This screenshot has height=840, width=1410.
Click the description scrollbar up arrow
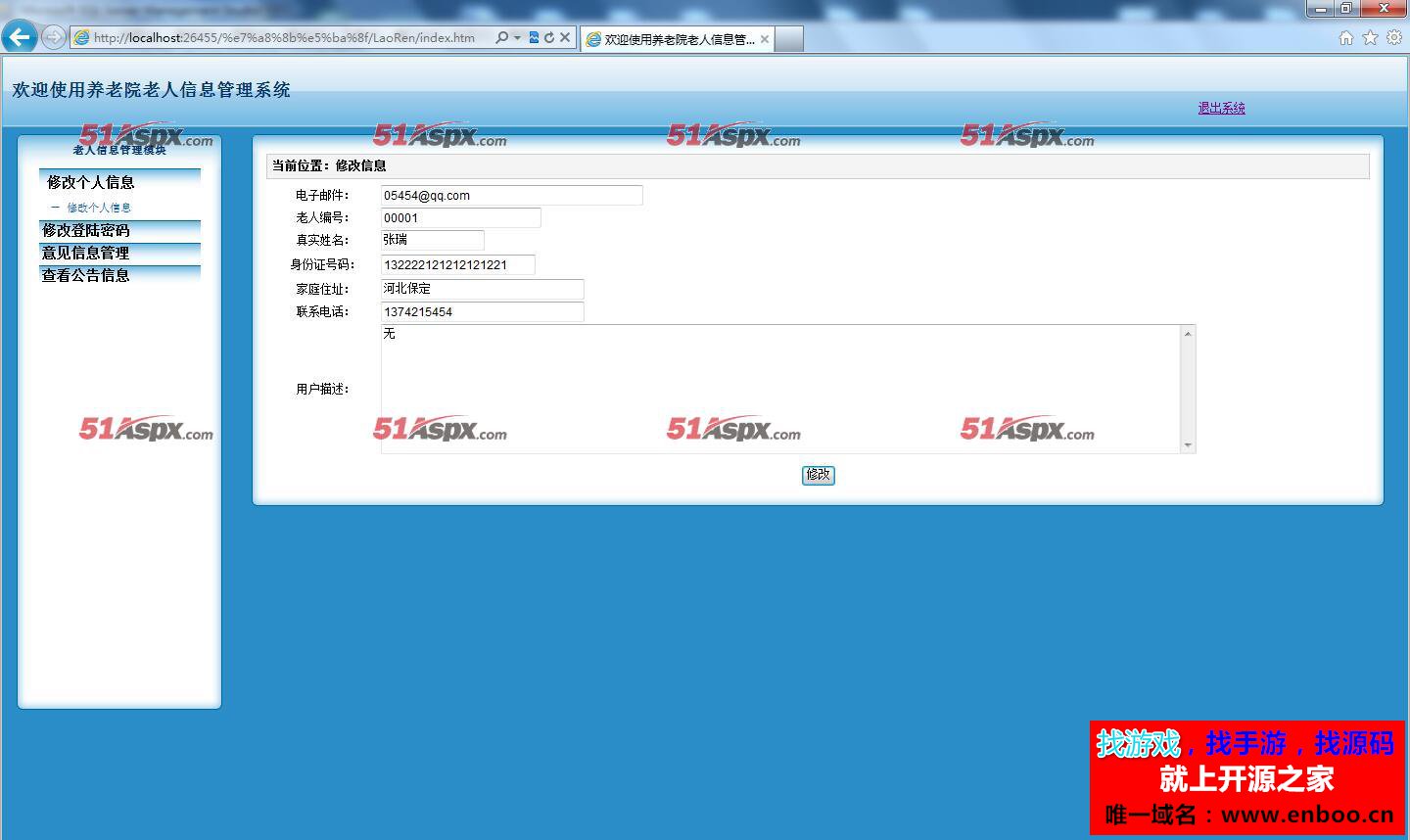(x=1188, y=334)
